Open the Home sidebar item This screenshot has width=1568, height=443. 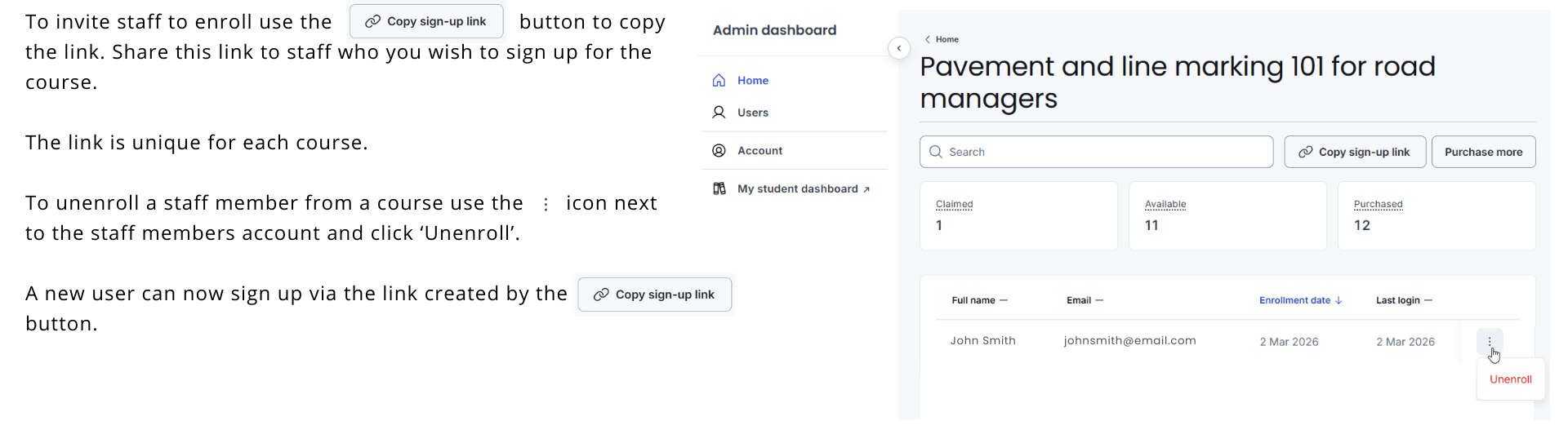[x=752, y=80]
